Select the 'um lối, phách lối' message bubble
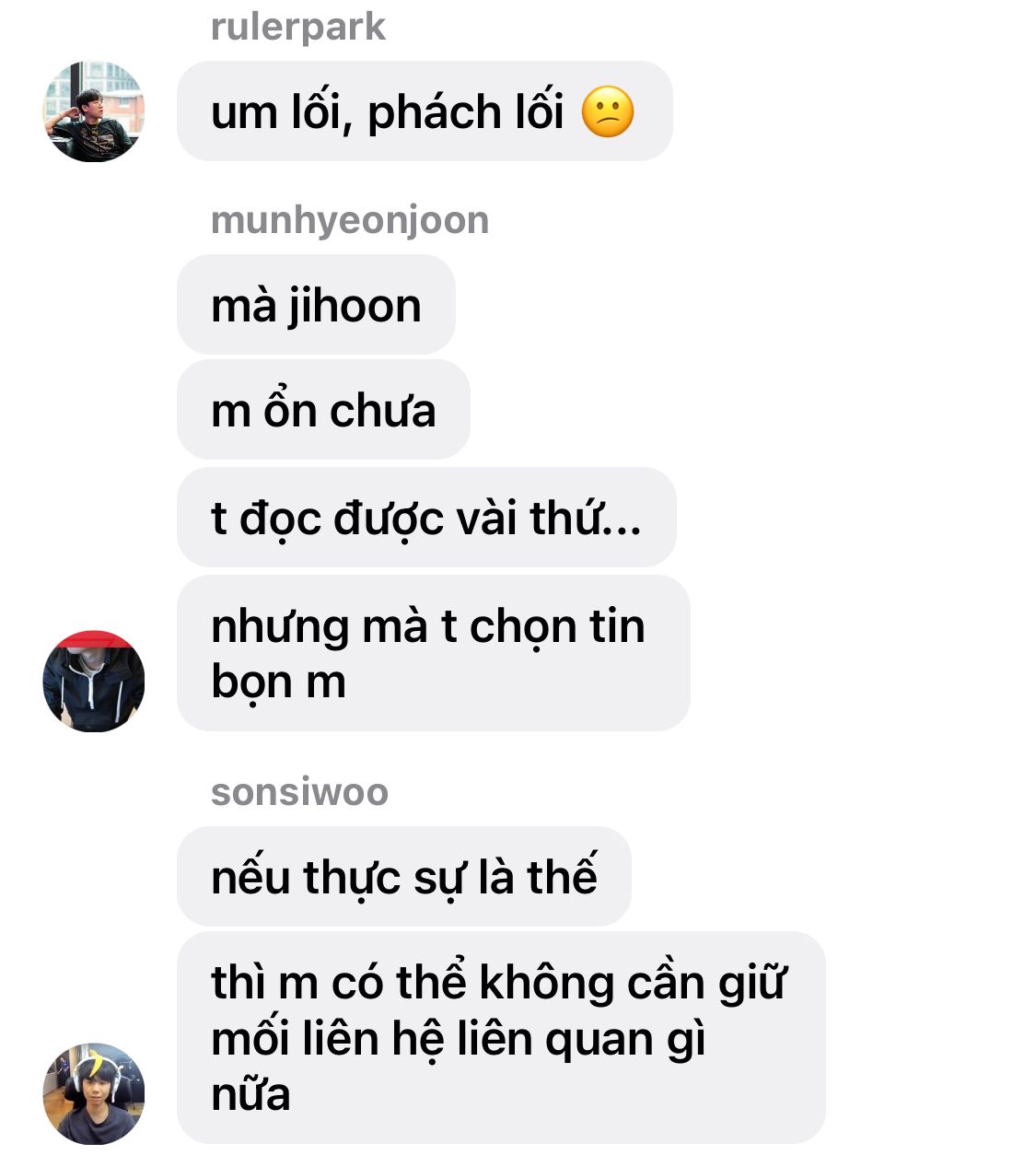This screenshot has height=1155, width=1036. (425, 111)
